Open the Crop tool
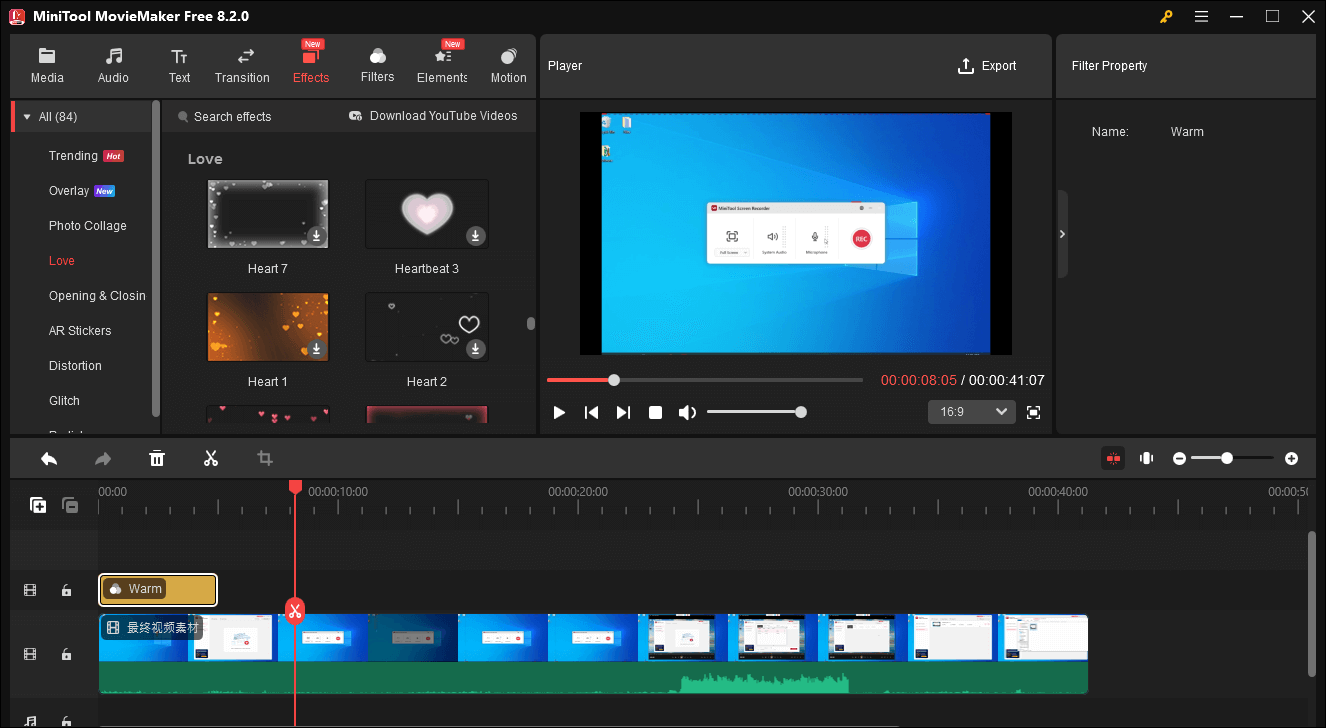The height and width of the screenshot is (728, 1326). [x=265, y=458]
